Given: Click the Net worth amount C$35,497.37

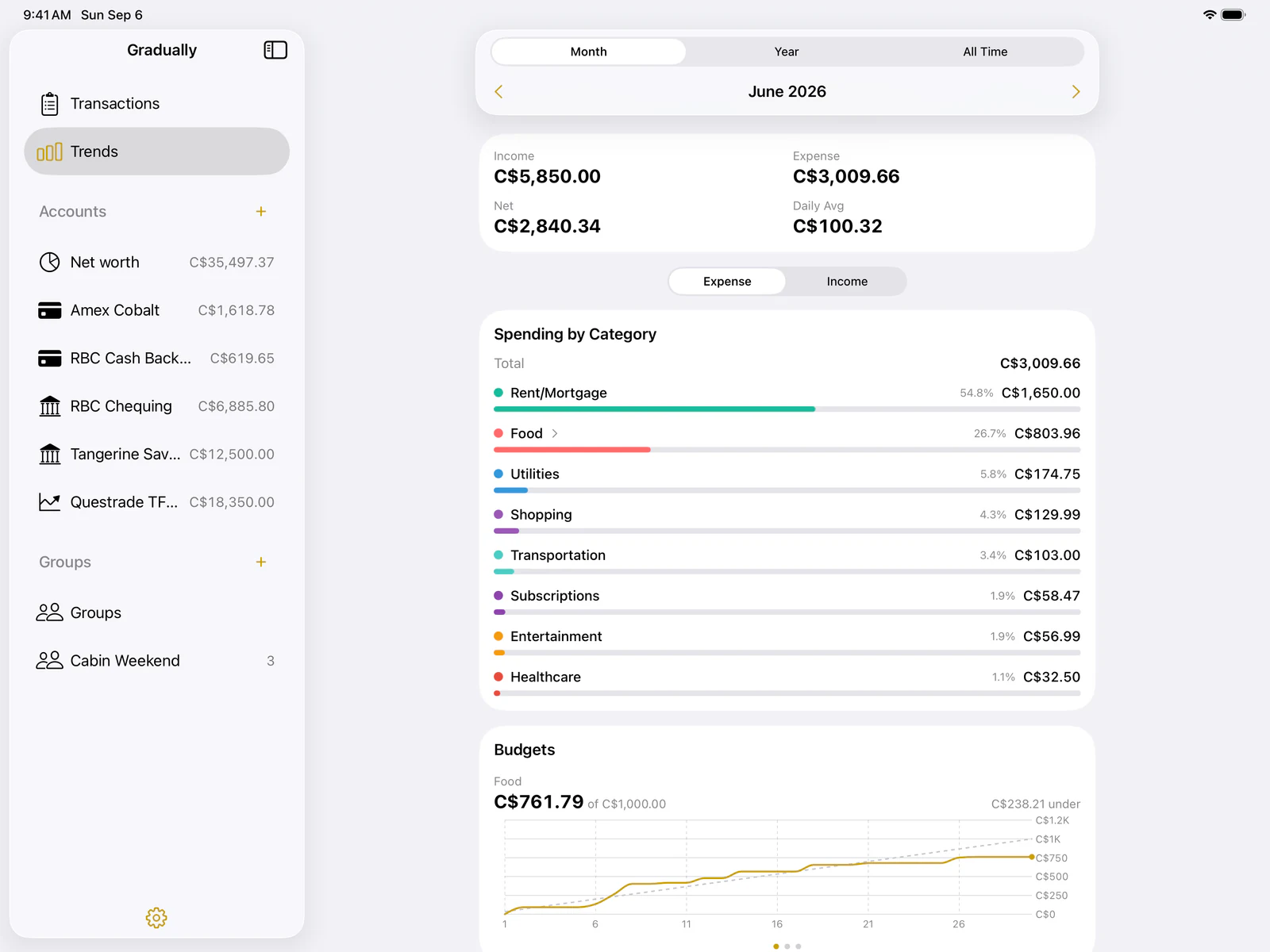Looking at the screenshot, I should tap(232, 263).
